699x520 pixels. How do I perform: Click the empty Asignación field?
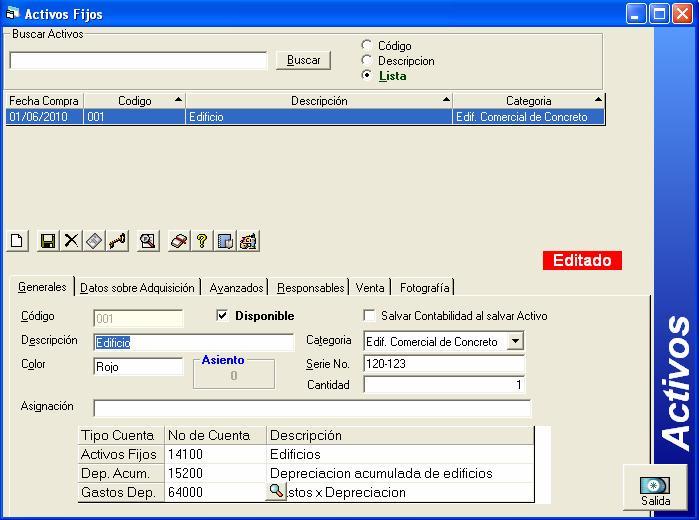[312, 408]
